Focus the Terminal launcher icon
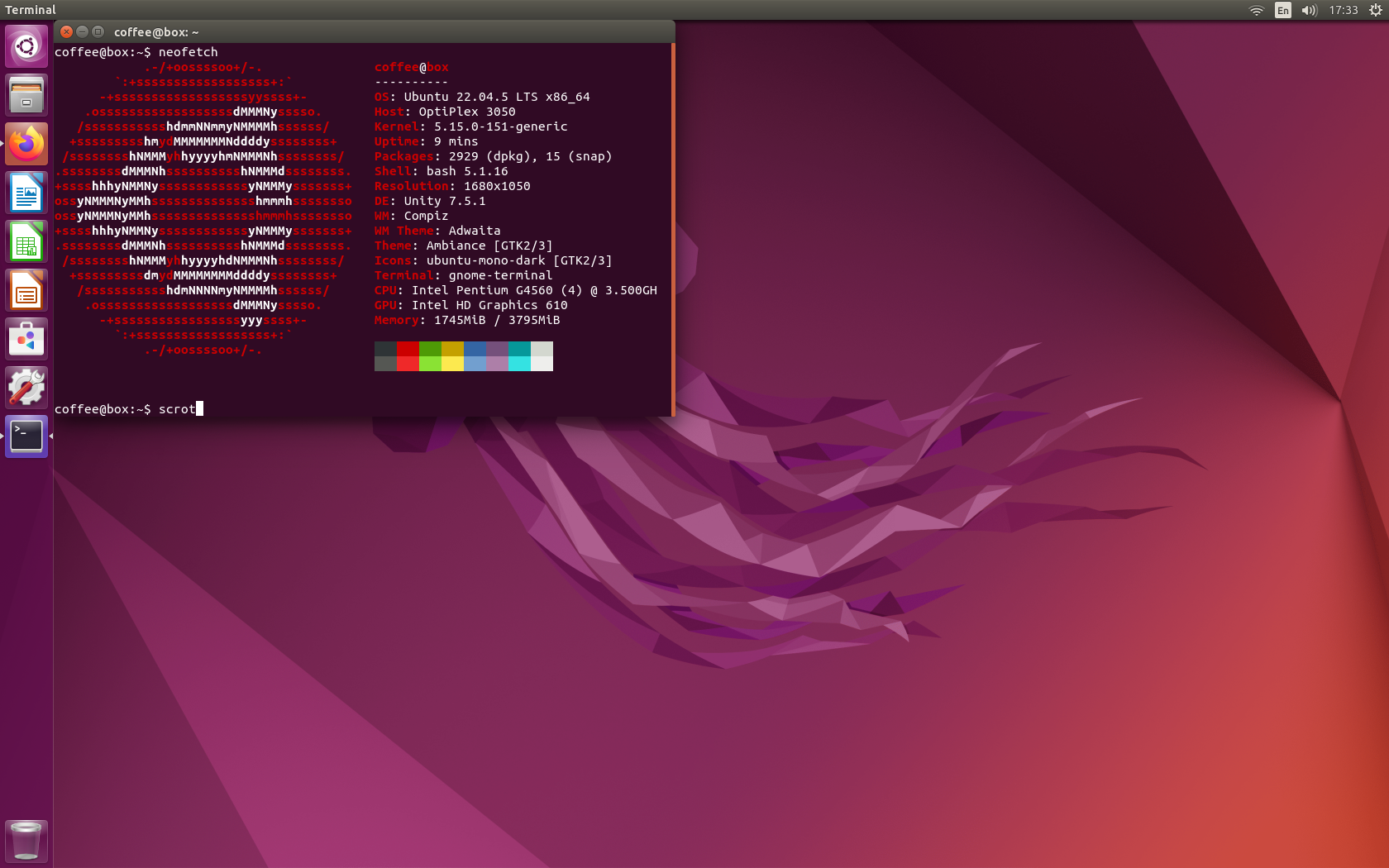The image size is (1389, 868). [x=26, y=436]
